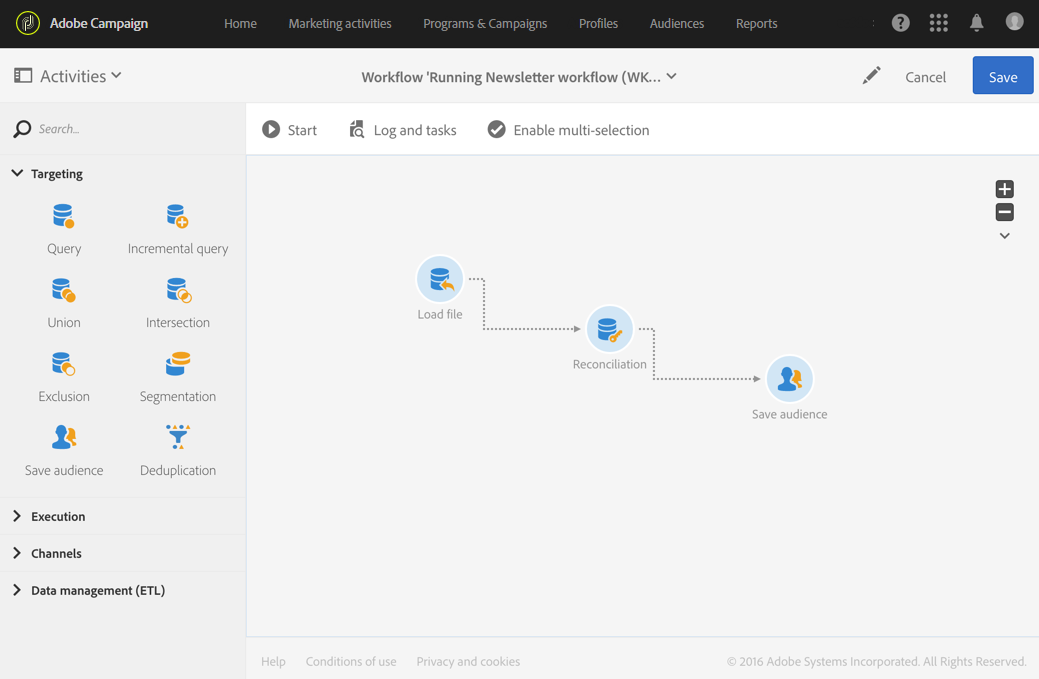Select the Segmentation activity icon

pos(177,365)
